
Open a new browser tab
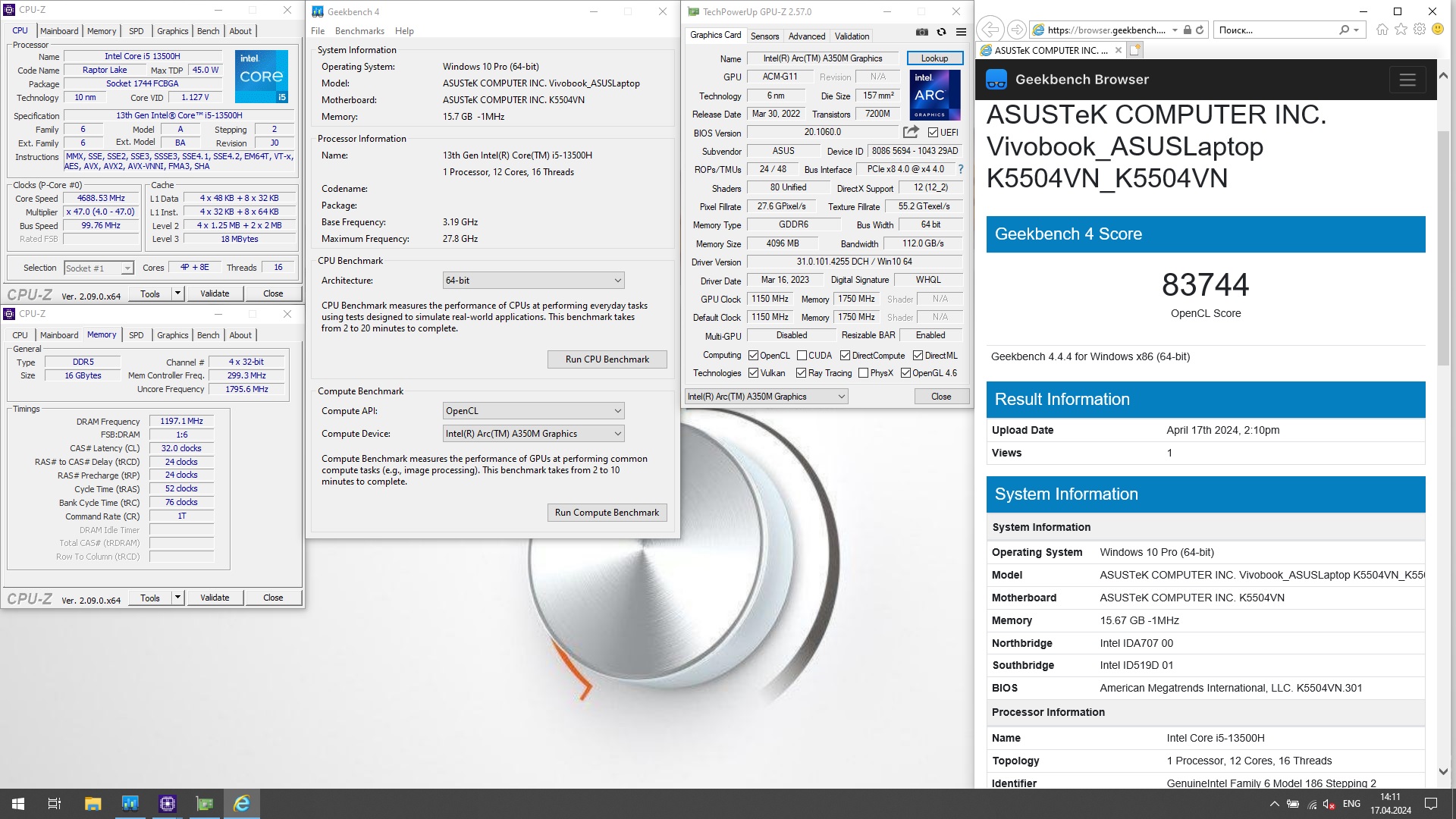pyautogui.click(x=1134, y=50)
